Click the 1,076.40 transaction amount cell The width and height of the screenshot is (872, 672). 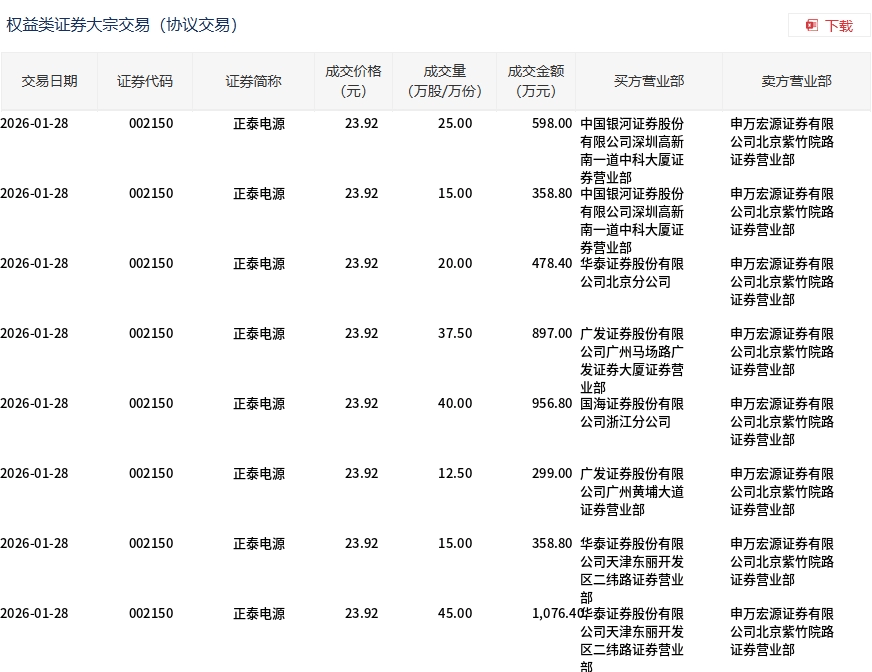555,614
